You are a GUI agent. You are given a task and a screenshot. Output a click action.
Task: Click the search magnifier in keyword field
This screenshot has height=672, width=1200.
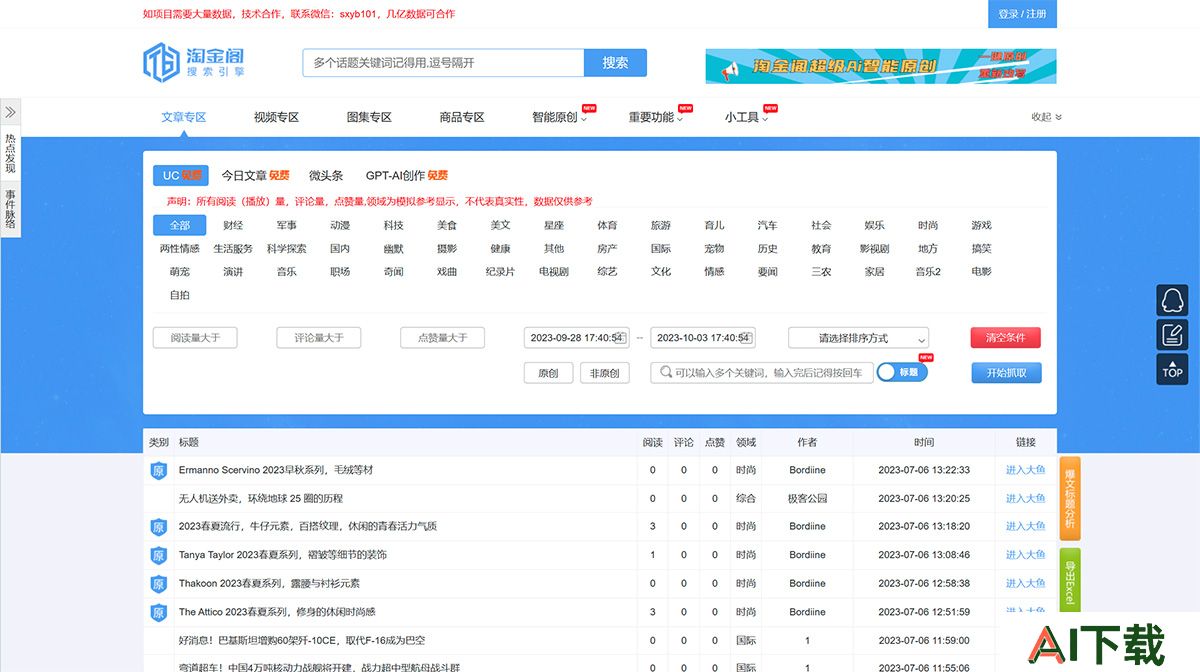(x=664, y=373)
